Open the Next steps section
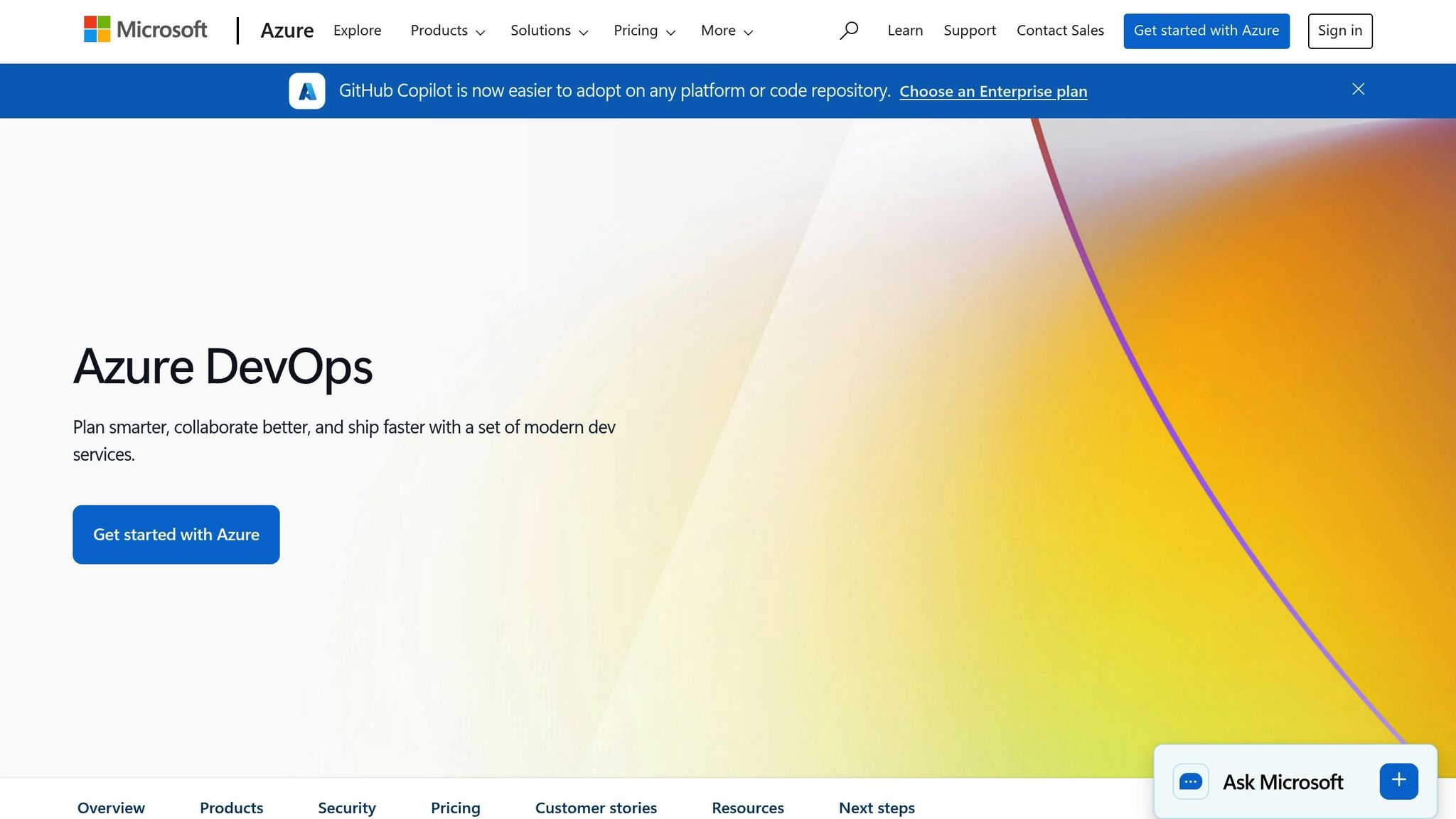Viewport: 1456px width, 819px height. [877, 808]
